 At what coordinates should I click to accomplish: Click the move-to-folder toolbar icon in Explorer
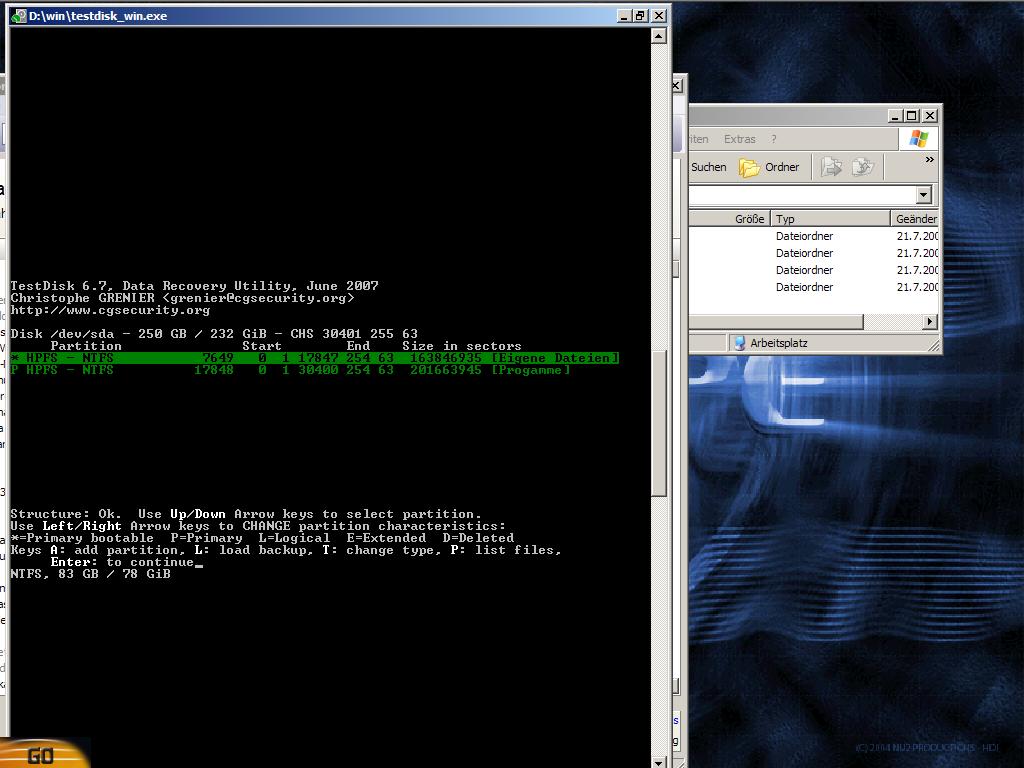pos(831,167)
